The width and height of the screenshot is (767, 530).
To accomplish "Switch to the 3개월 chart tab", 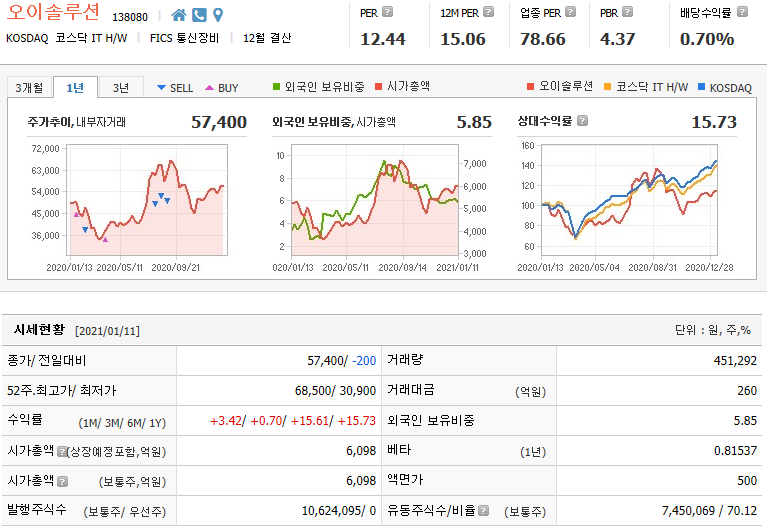I will 29,88.
